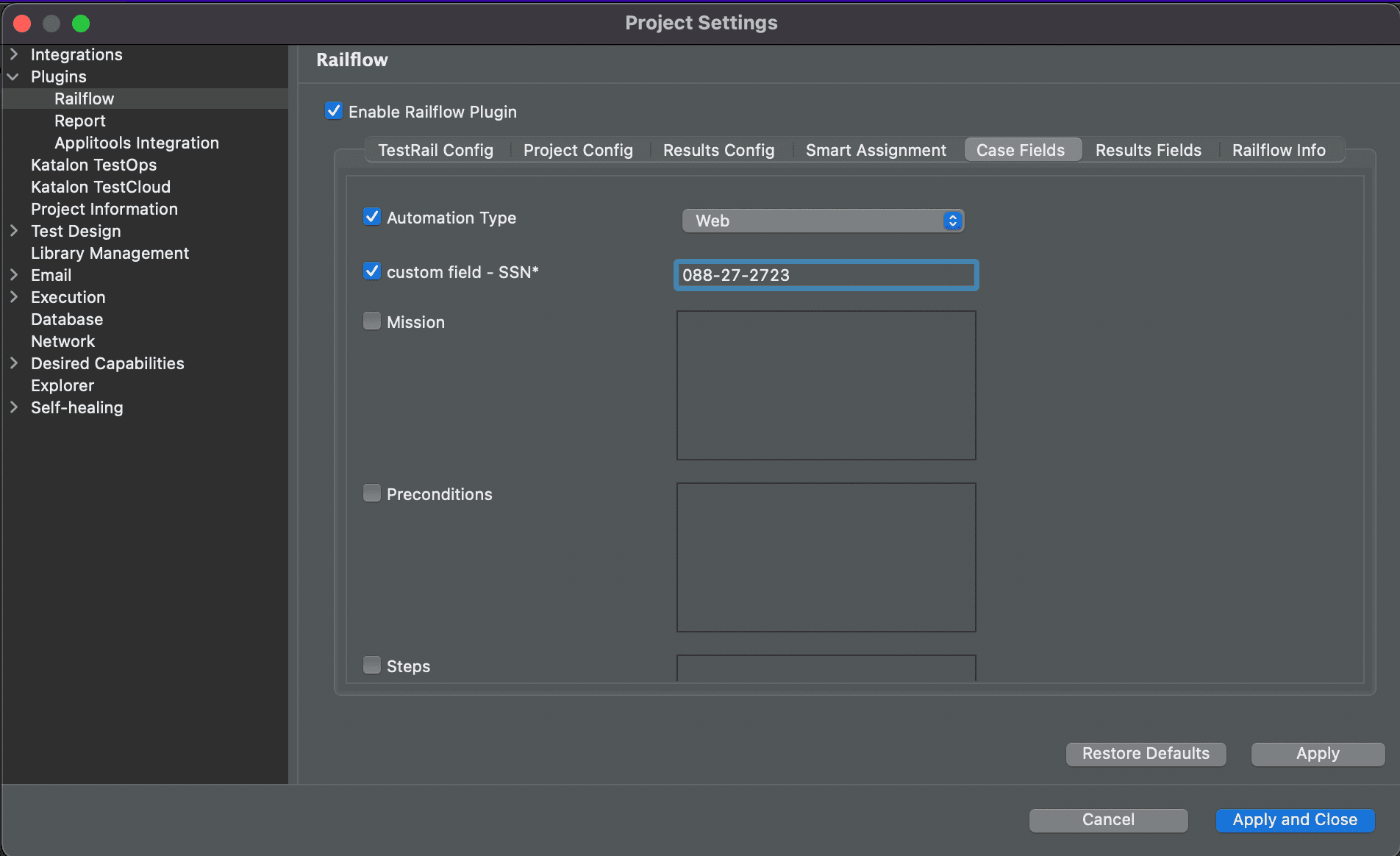Open Project Information settings

(x=104, y=209)
